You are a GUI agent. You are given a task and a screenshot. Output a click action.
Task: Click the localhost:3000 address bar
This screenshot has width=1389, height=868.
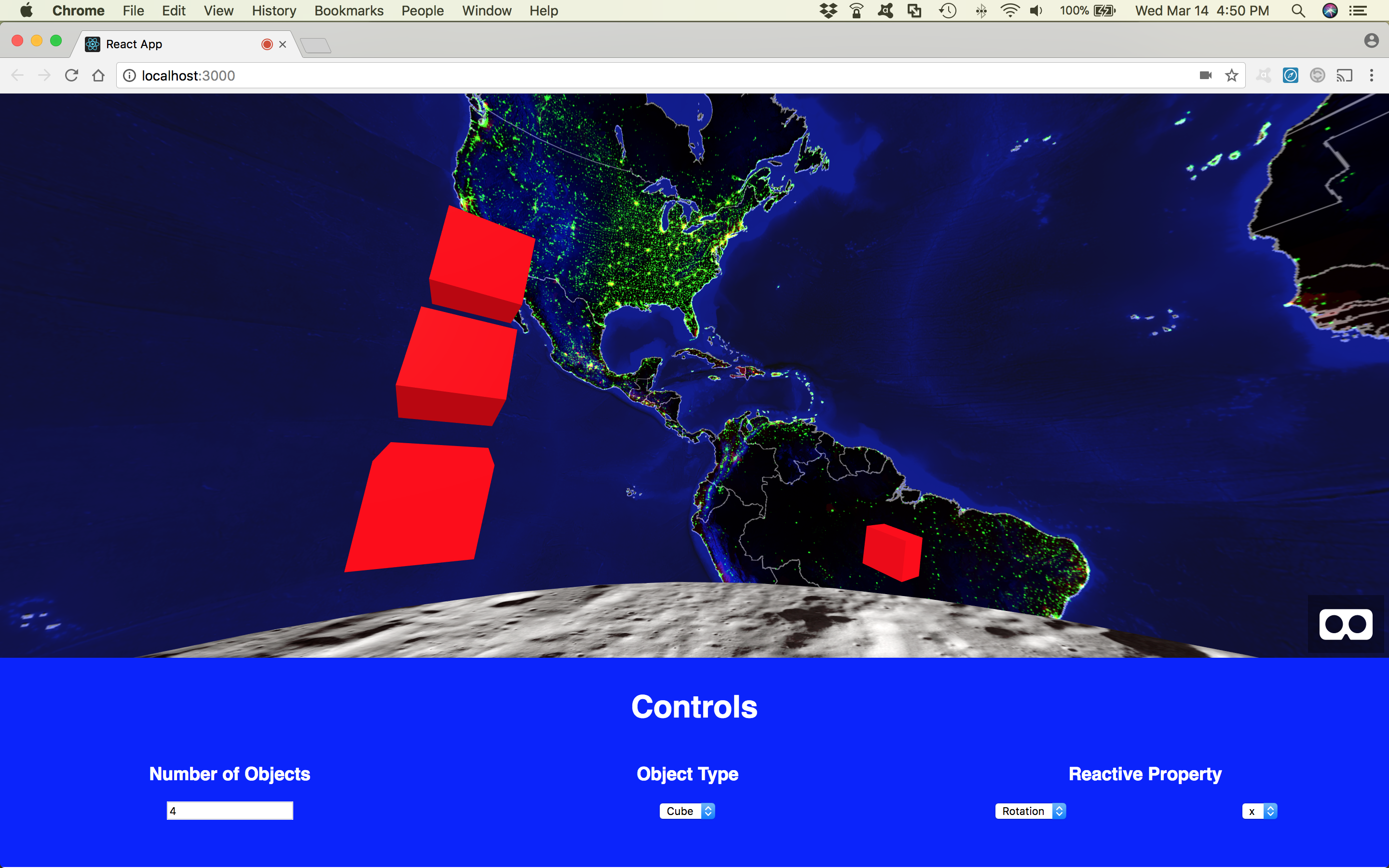[631, 75]
